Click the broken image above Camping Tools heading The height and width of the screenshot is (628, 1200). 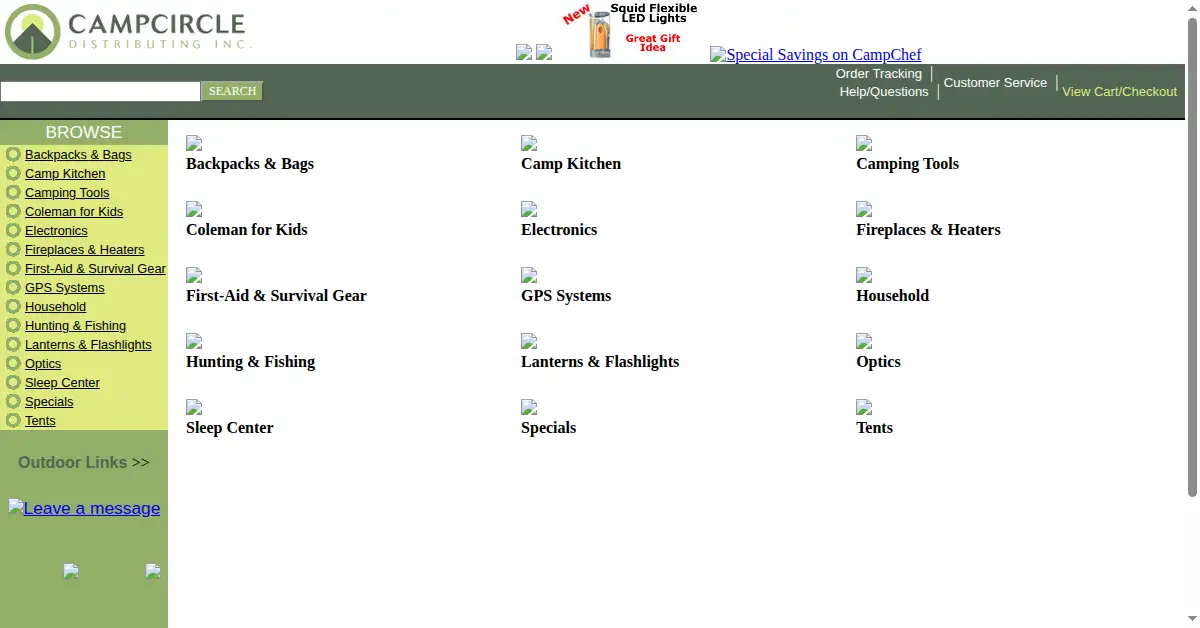pyautogui.click(x=864, y=143)
